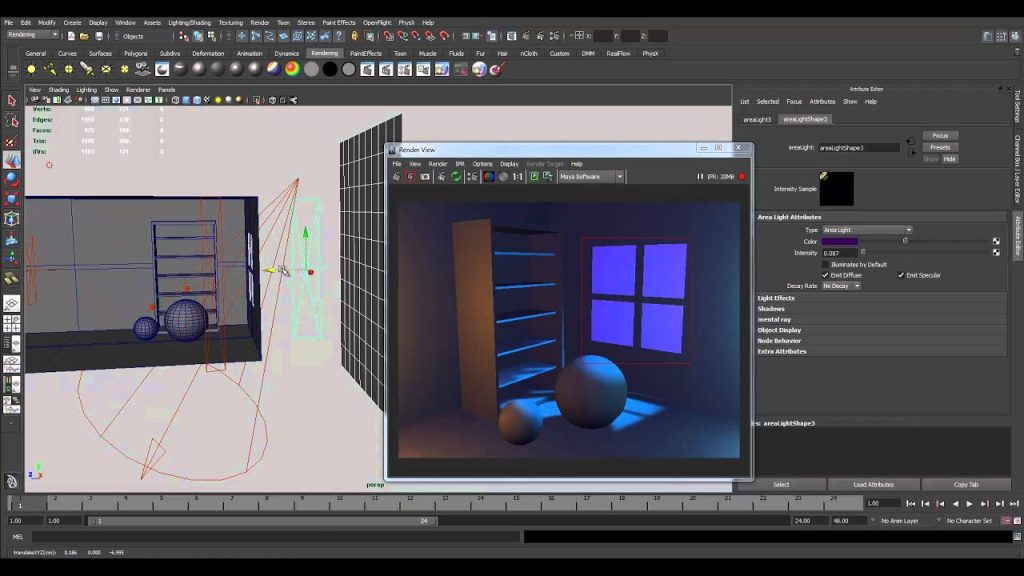Click the Display Alpha Channel icon
Screen dimensions: 1024x576
504,176
